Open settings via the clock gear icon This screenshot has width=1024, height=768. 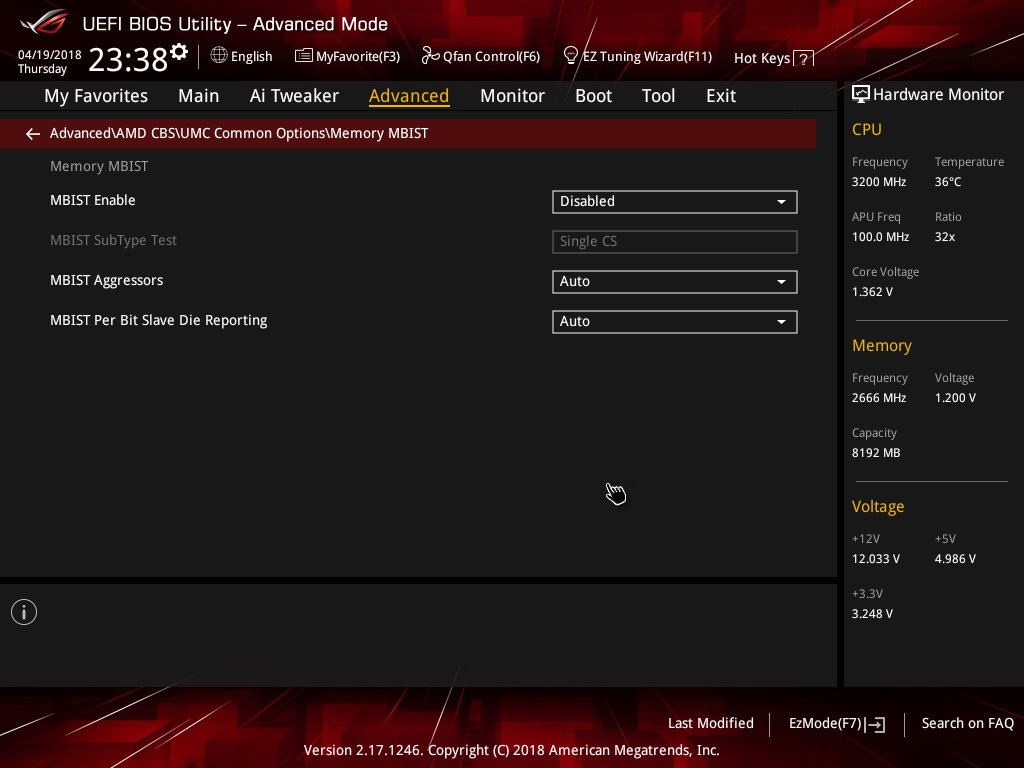(x=179, y=52)
